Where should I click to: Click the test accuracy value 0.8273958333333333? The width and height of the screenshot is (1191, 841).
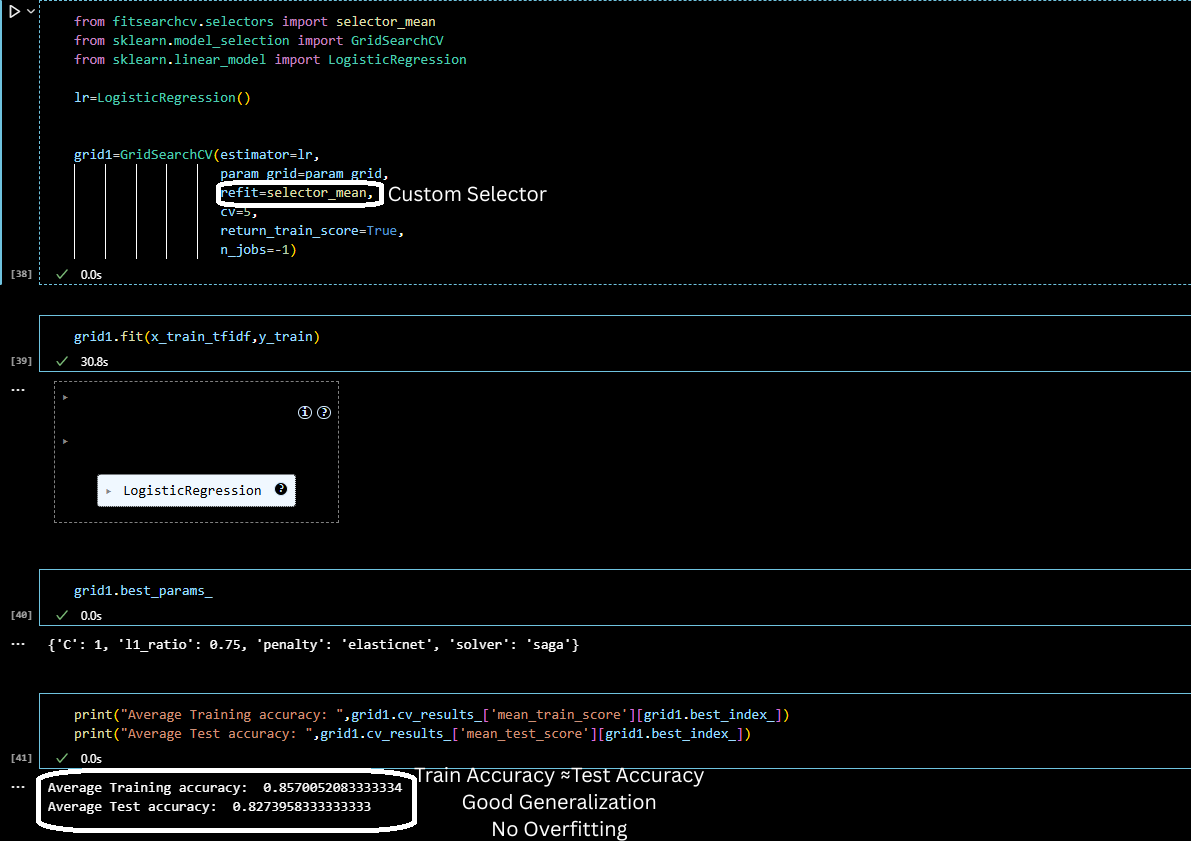[302, 806]
